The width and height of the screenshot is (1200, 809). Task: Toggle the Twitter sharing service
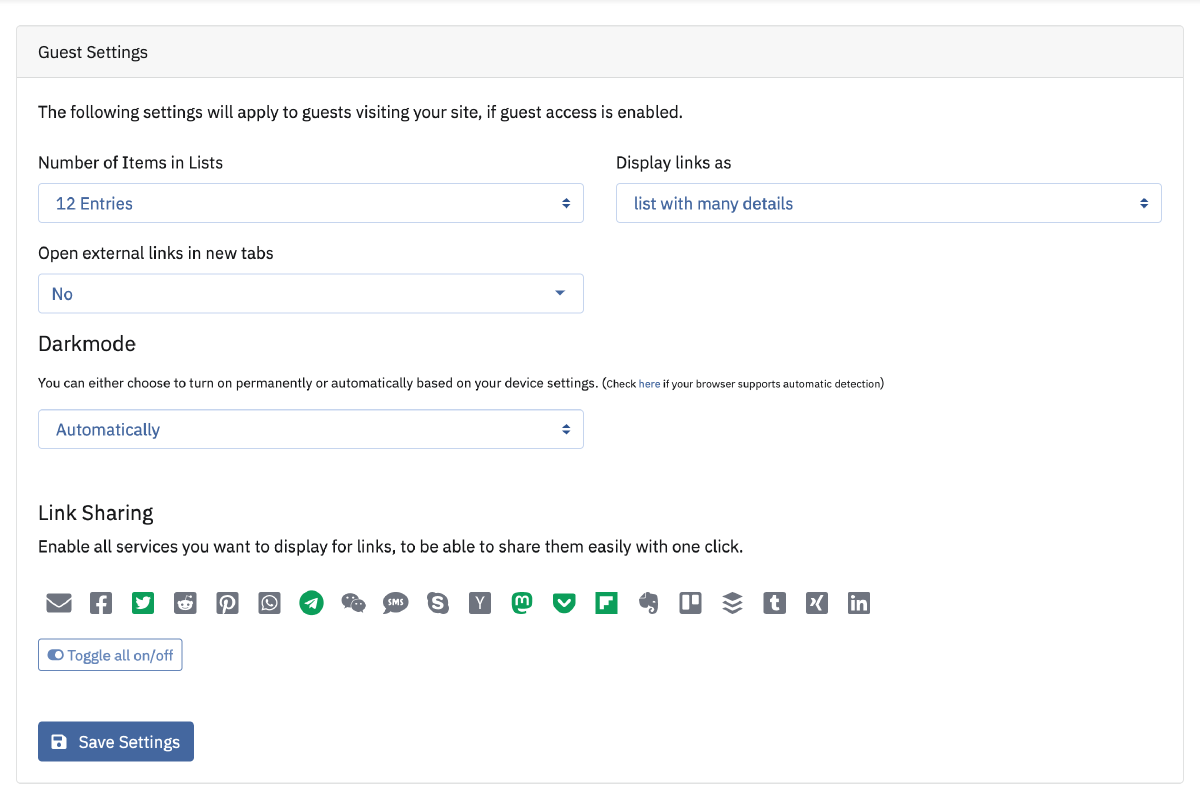tap(142, 603)
